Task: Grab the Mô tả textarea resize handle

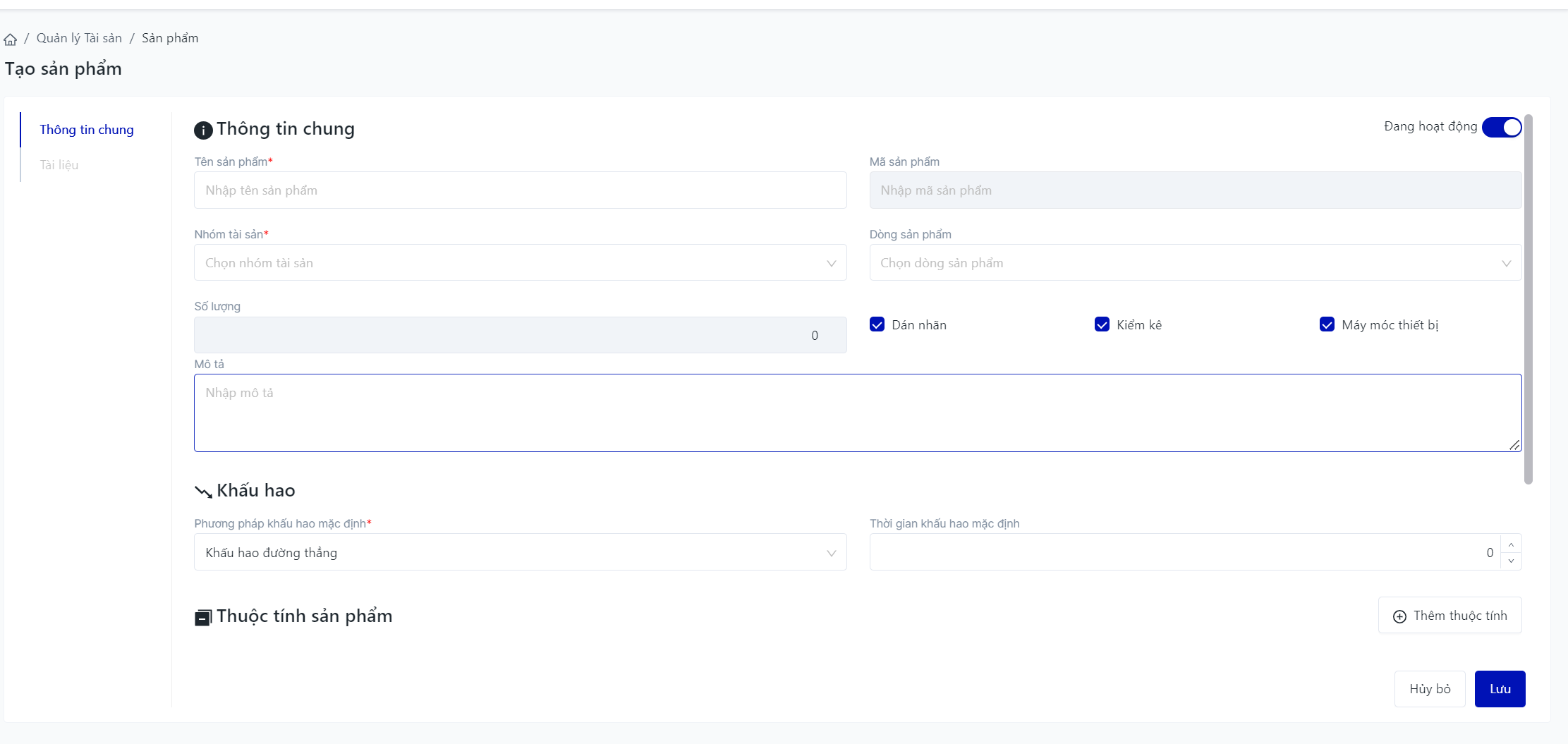Action: pyautogui.click(x=1514, y=445)
